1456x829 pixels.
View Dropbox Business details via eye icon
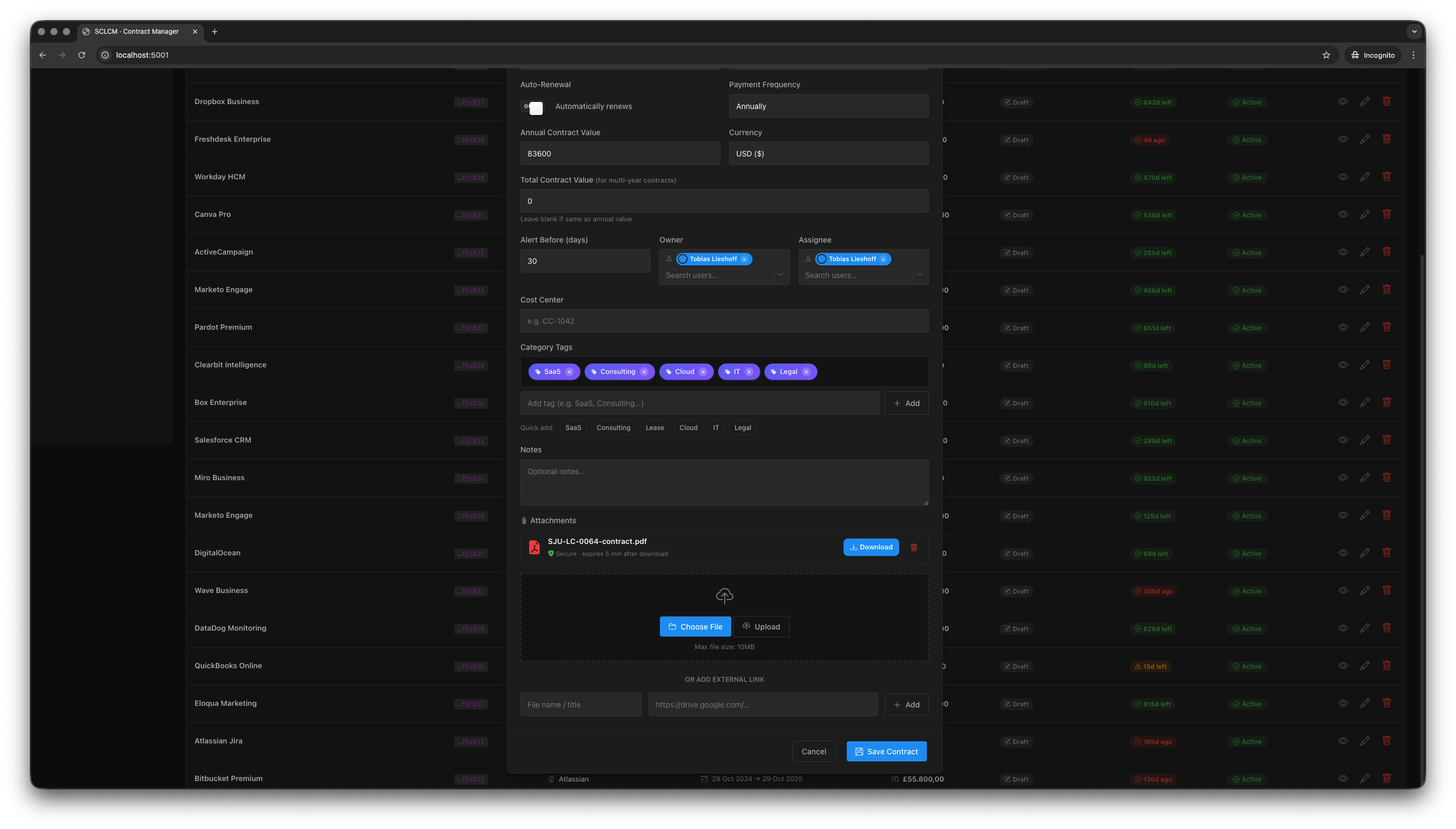coord(1343,101)
